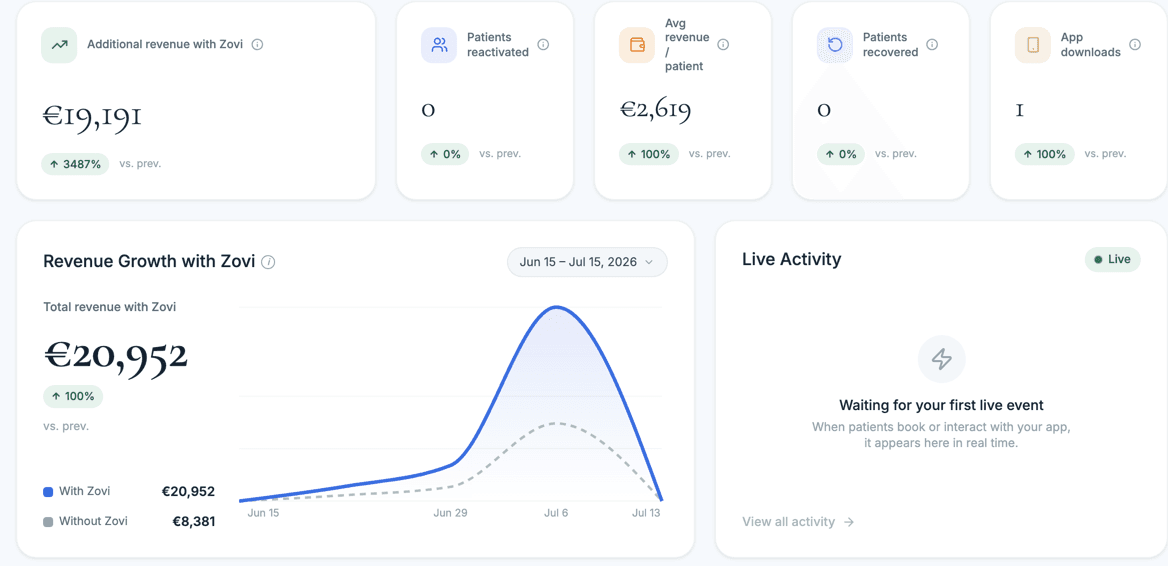
Task: Click the Jul 6 axis label
Action: (x=556, y=513)
